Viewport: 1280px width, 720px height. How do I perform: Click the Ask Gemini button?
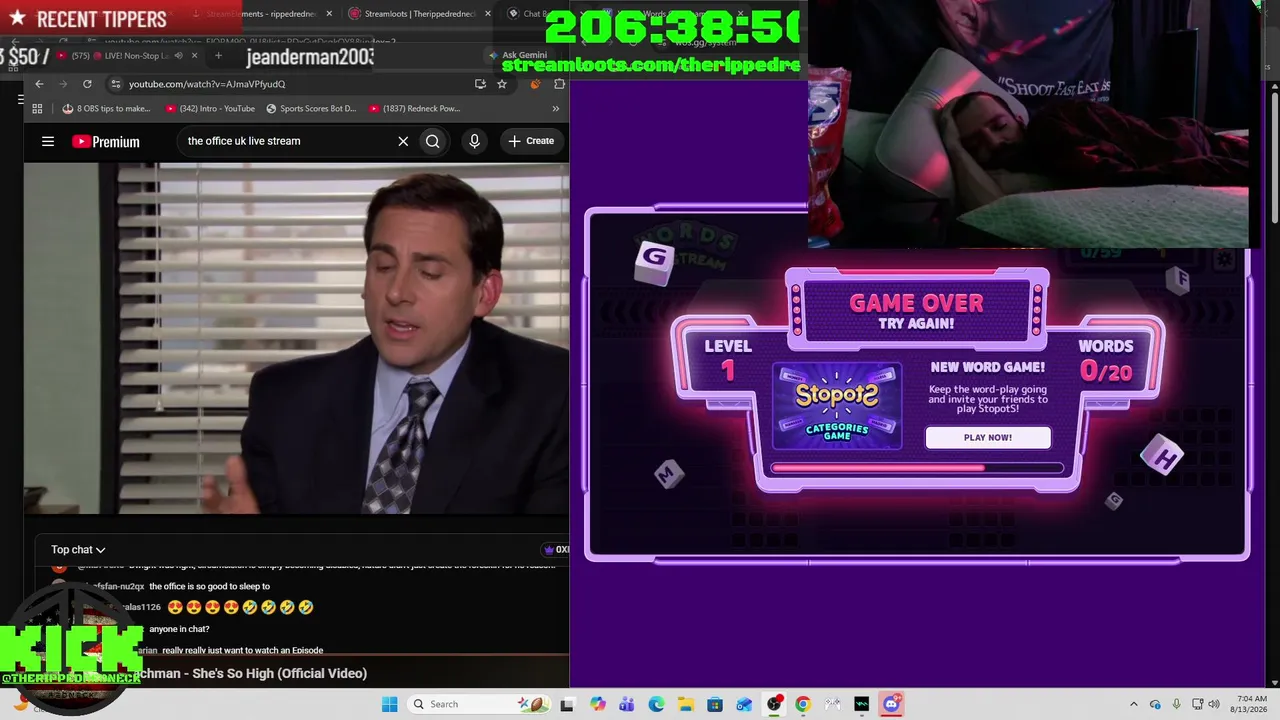click(518, 55)
